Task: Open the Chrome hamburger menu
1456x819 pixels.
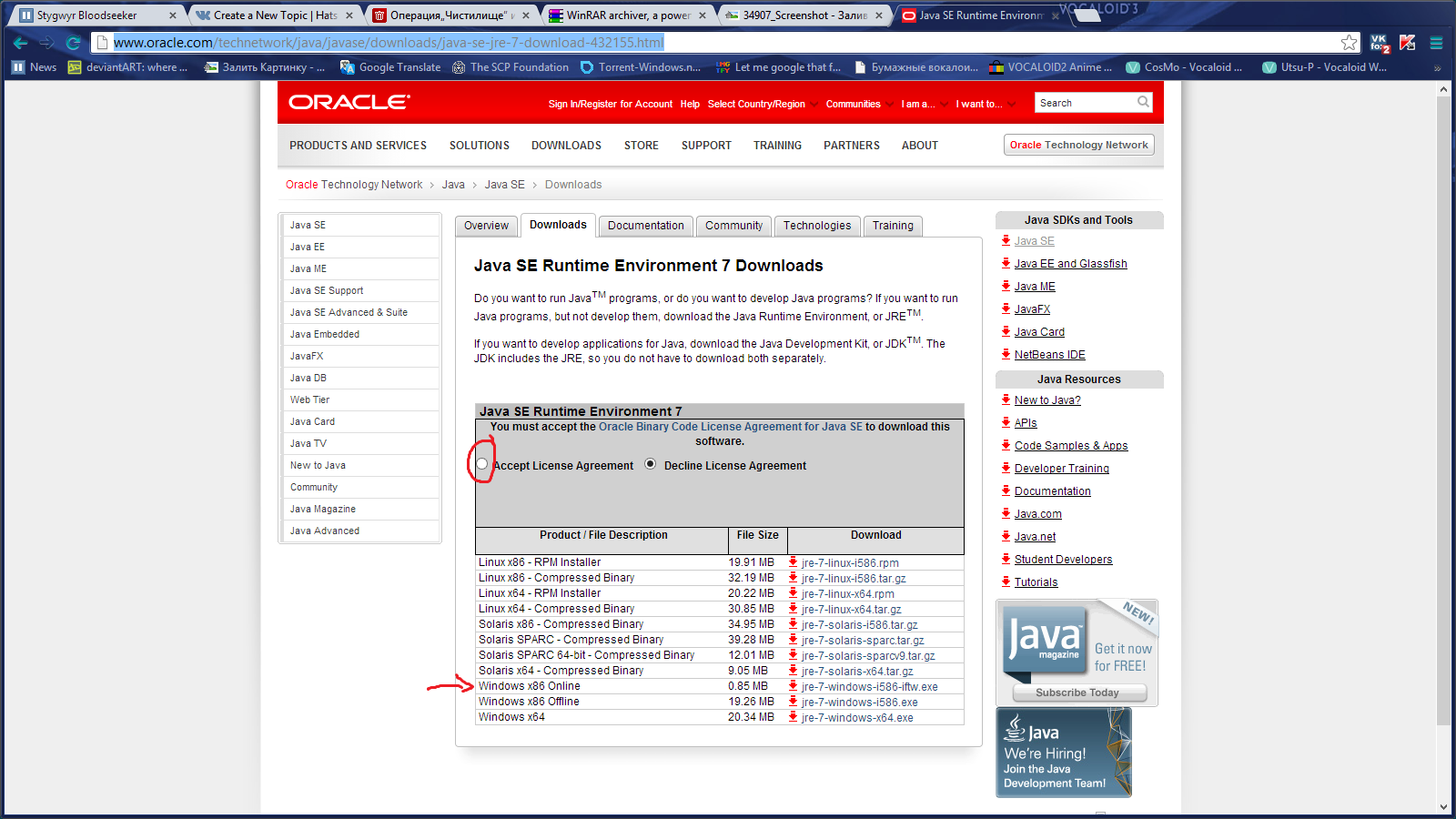Action: pyautogui.click(x=1437, y=43)
